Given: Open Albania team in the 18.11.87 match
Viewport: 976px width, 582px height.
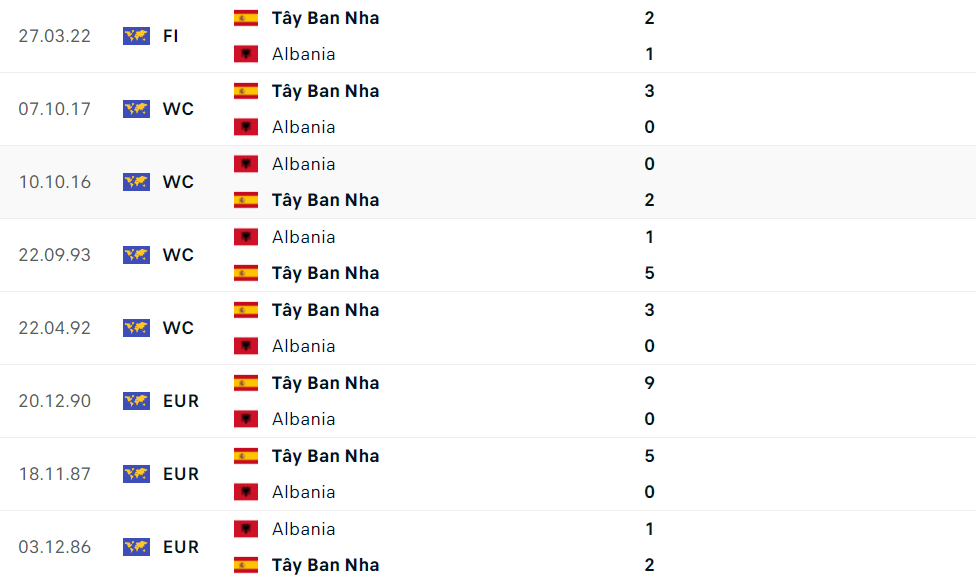Looking at the screenshot, I should pyautogui.click(x=304, y=492).
